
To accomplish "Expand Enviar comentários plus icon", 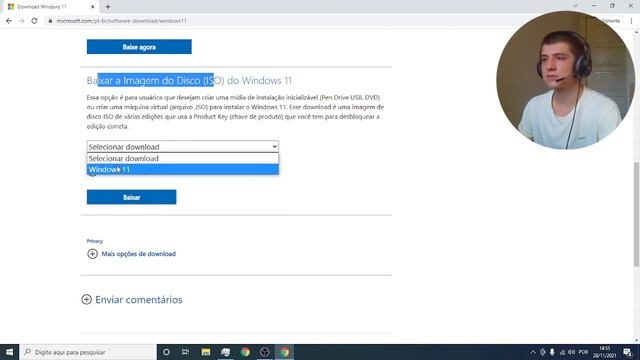I will 86,300.
